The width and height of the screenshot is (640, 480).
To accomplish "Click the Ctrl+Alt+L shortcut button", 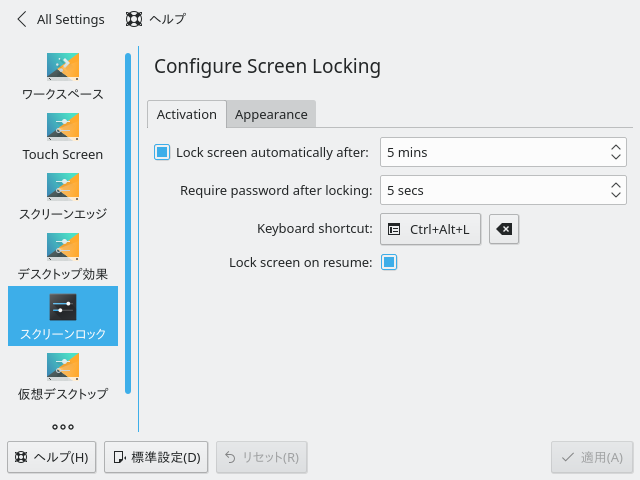I will click(x=430, y=229).
